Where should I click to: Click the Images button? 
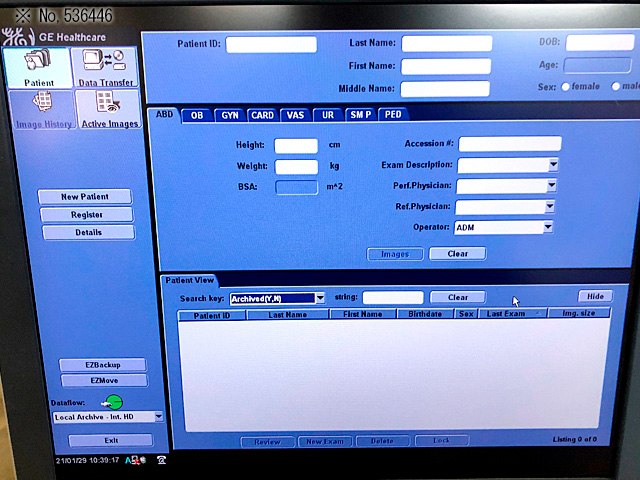coord(395,254)
